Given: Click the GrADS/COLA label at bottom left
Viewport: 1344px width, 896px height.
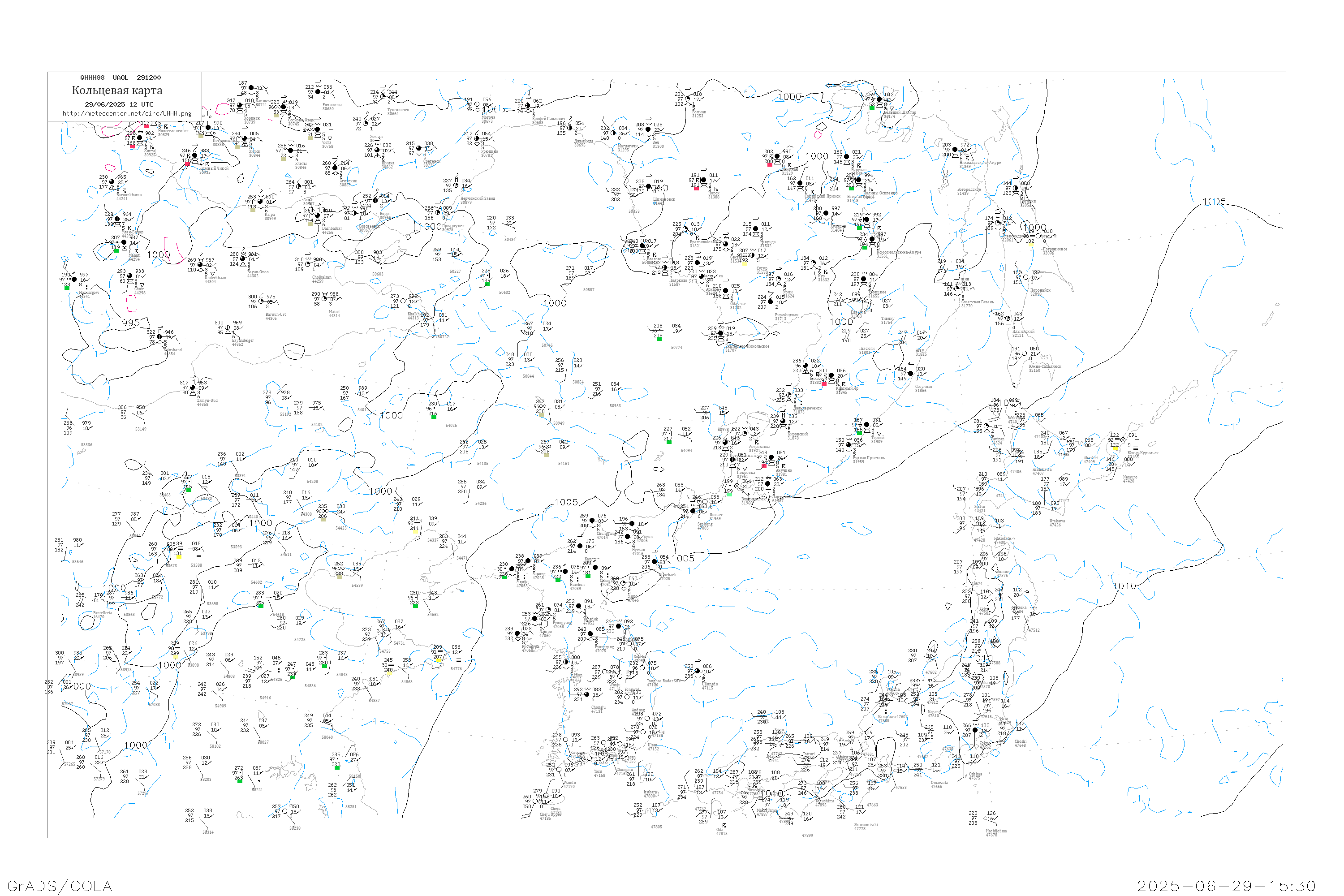Looking at the screenshot, I should point(60,886).
